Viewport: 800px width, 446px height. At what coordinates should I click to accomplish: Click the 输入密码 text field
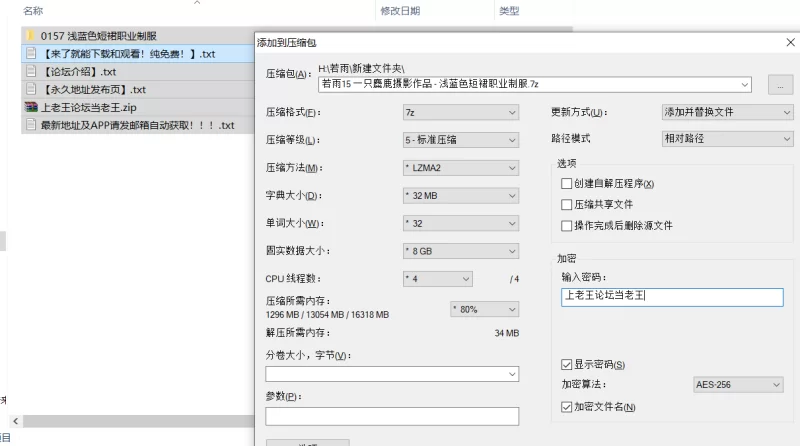click(671, 295)
